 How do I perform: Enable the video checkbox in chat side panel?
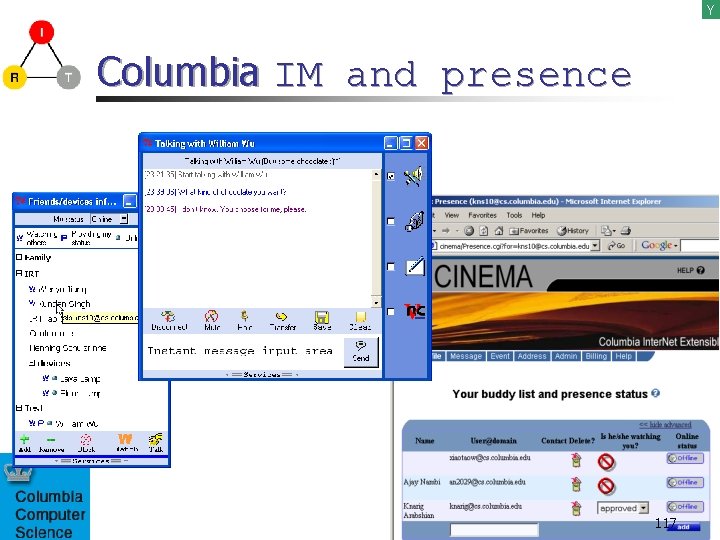(391, 221)
